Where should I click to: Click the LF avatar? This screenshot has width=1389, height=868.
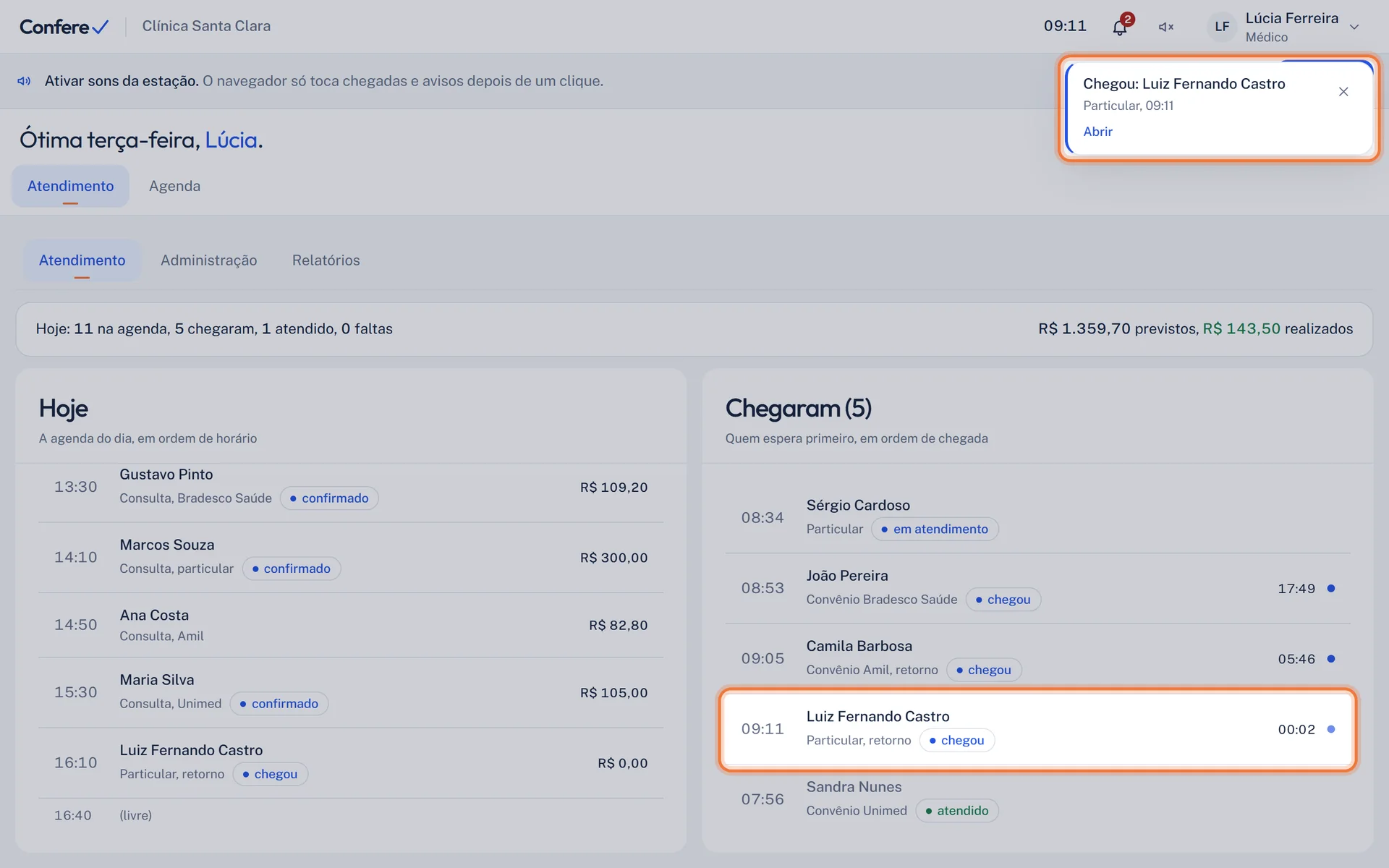coord(1222,27)
